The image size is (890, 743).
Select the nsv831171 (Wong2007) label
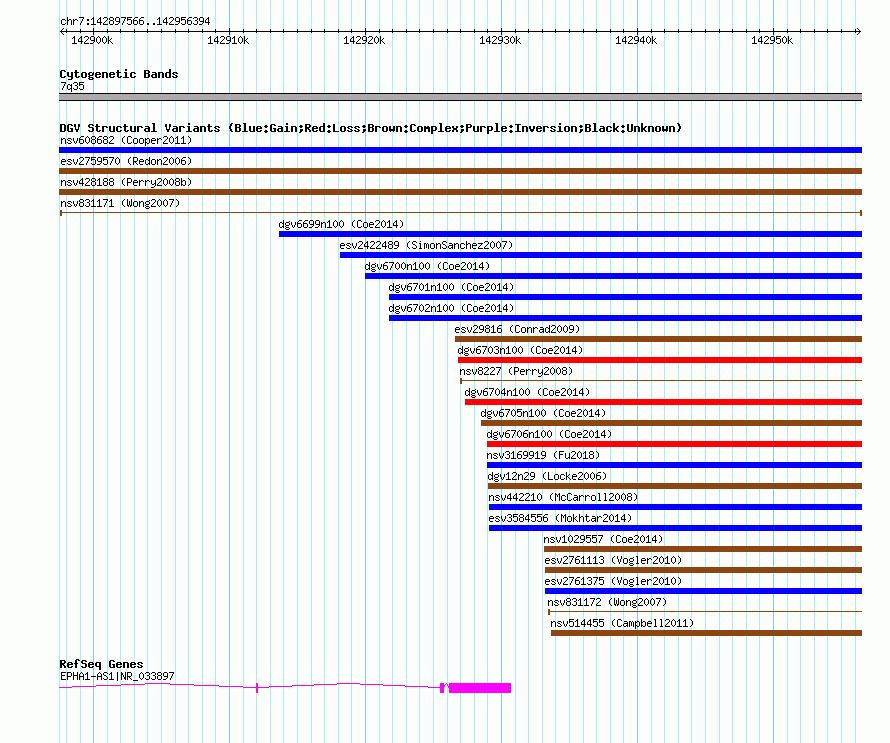click(x=120, y=203)
